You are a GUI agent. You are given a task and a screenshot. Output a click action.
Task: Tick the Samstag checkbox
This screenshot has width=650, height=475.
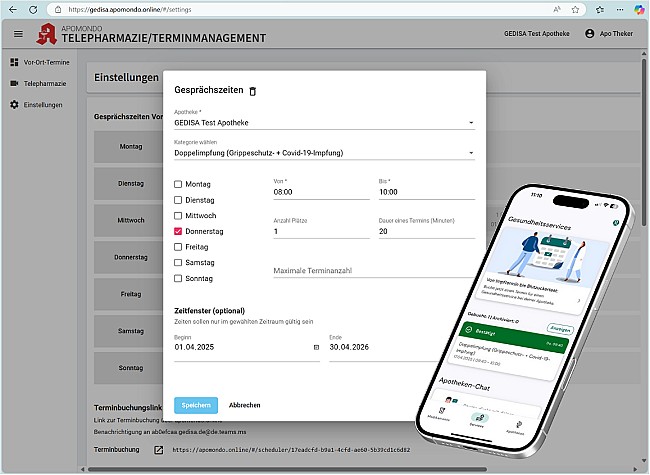(x=178, y=263)
